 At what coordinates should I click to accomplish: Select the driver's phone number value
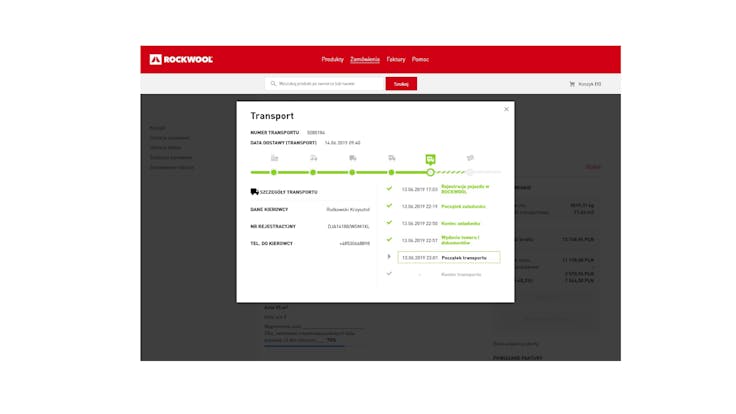[x=354, y=244]
